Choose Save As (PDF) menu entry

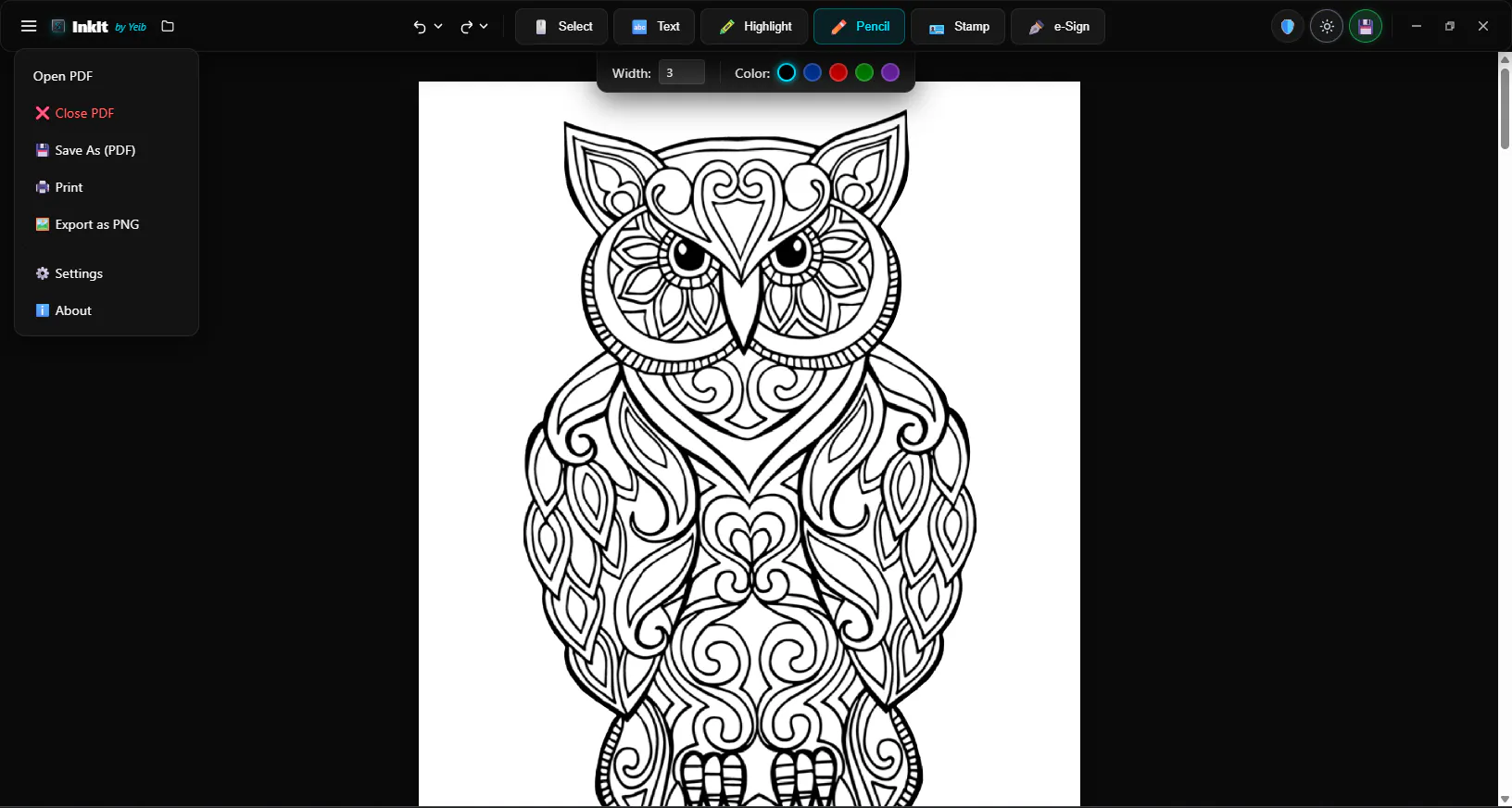(x=107, y=150)
